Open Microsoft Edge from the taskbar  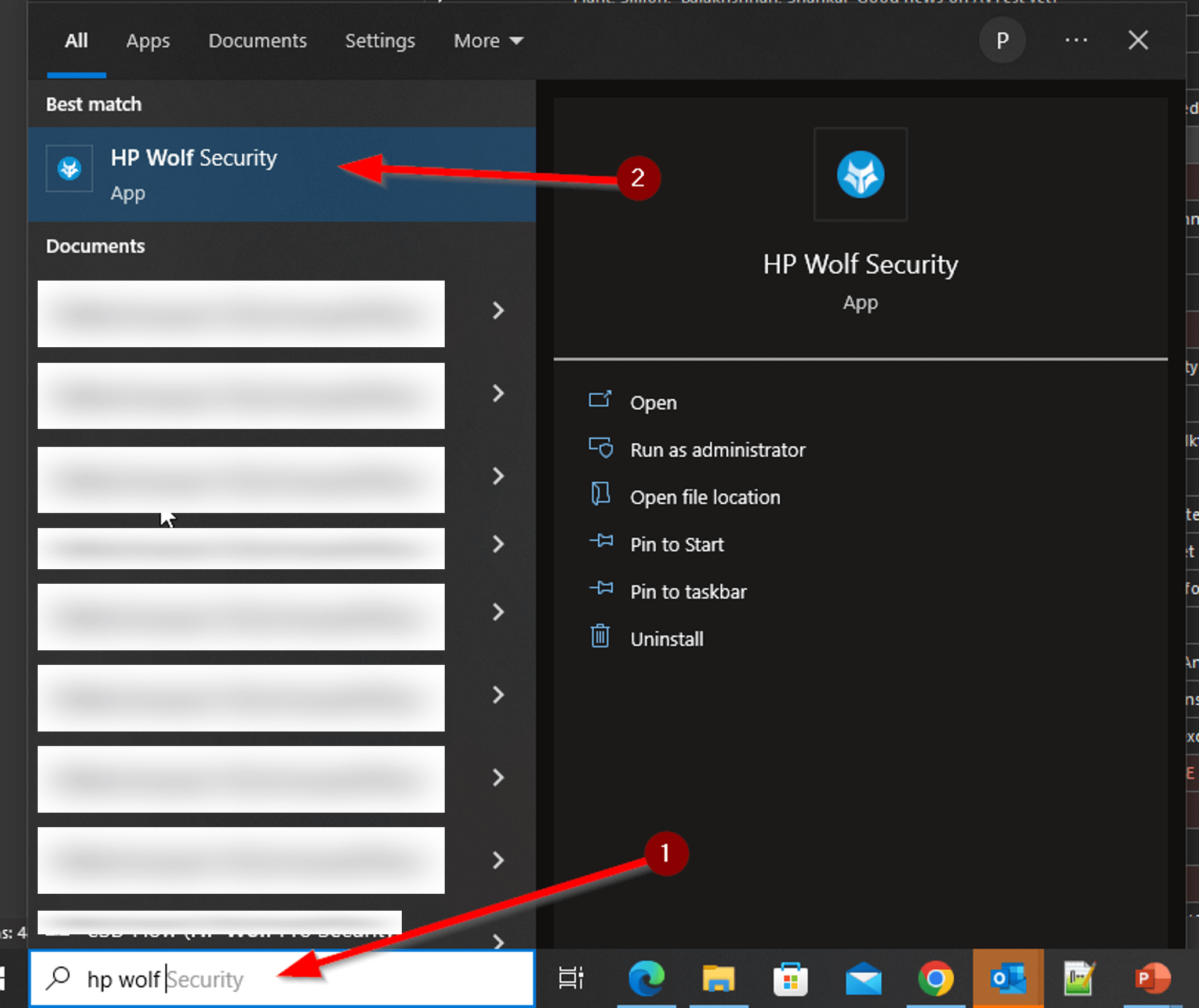pyautogui.click(x=646, y=978)
